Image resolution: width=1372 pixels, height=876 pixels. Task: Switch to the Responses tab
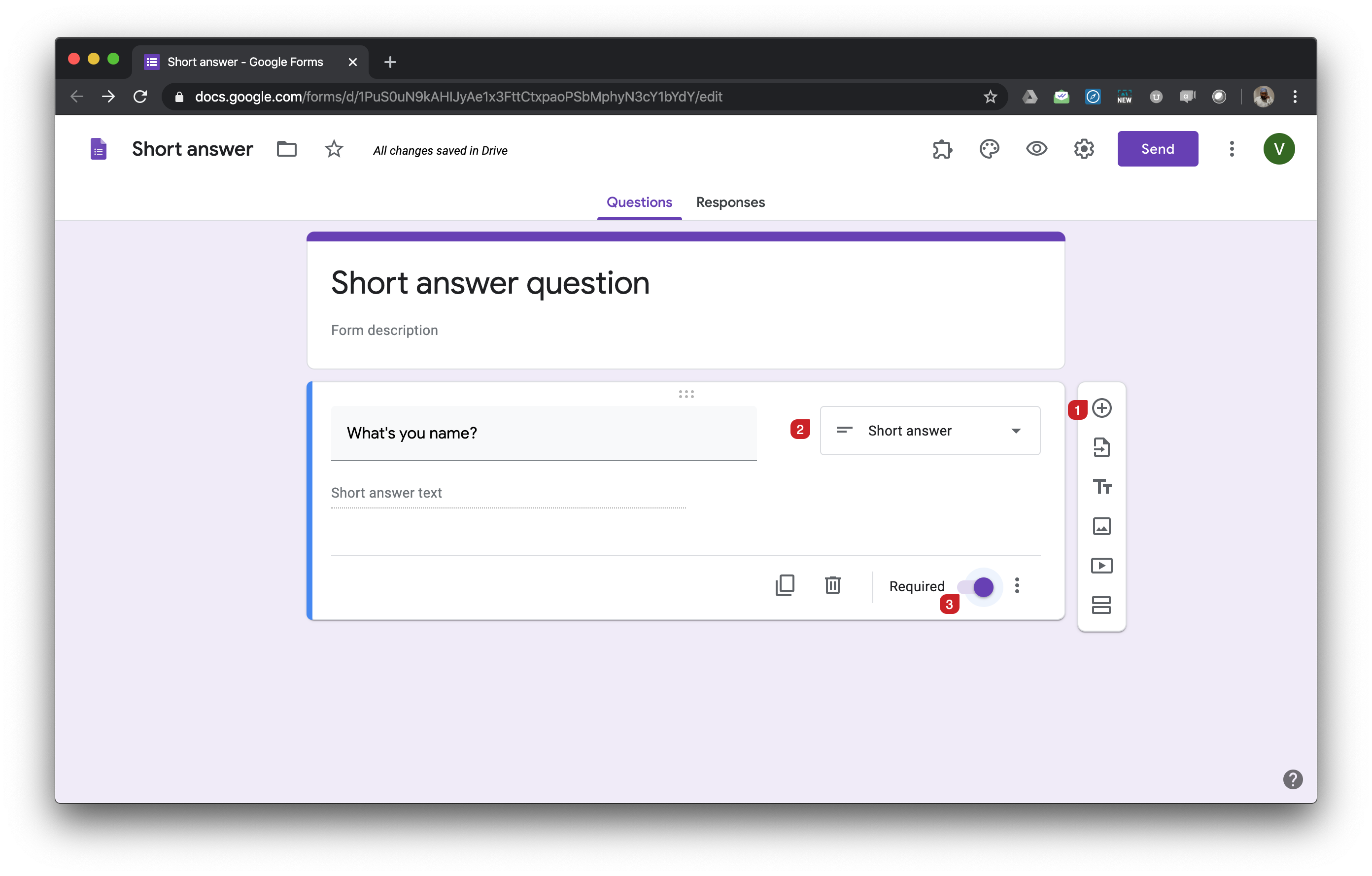pos(731,202)
